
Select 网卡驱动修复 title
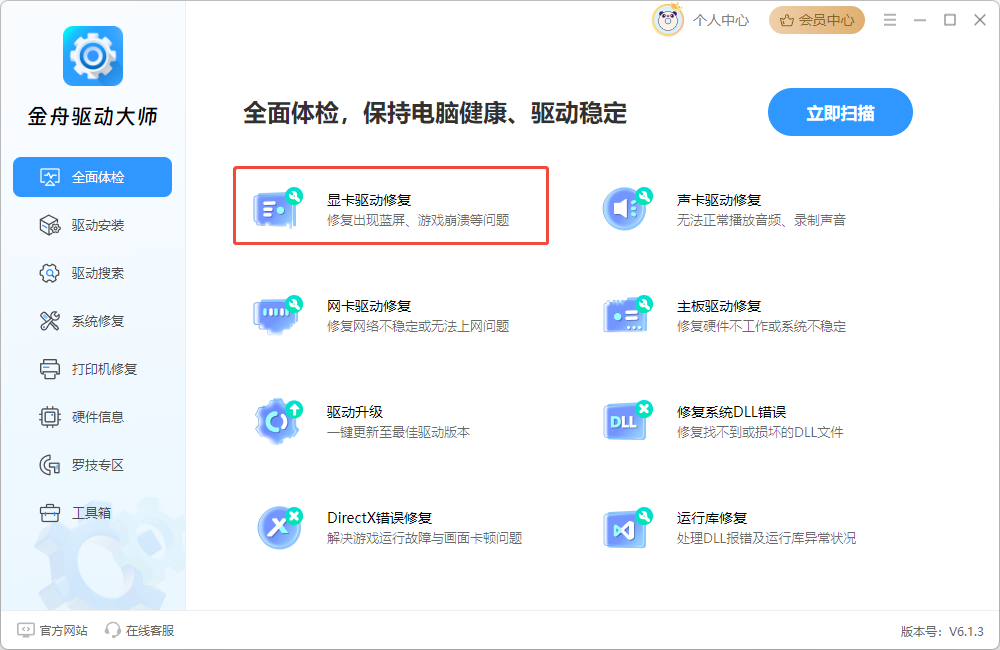[369, 306]
